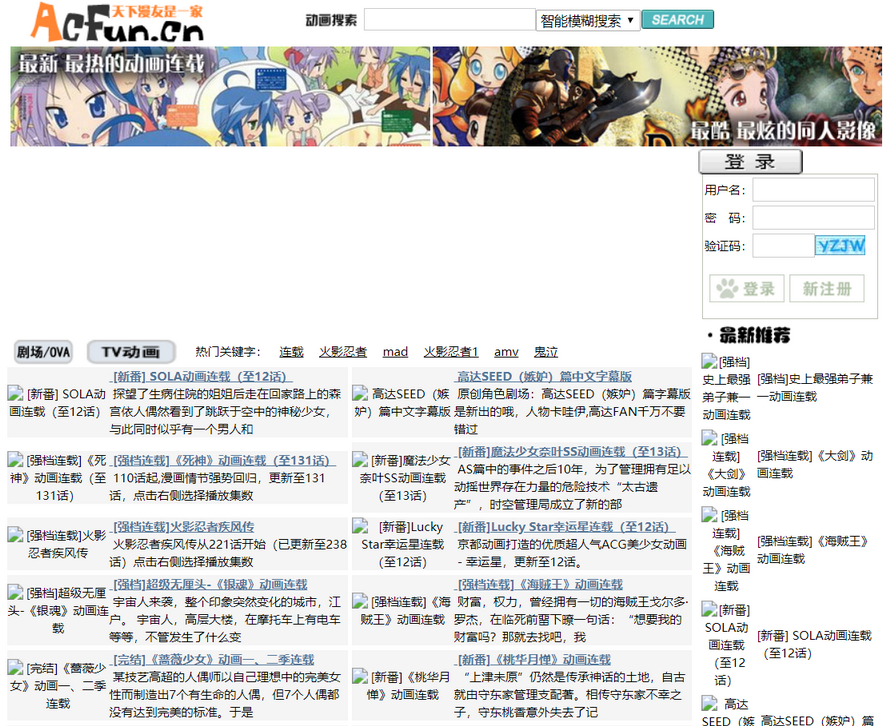
Task: Open [强档连载]《大剑》动画连载 recommendation text
Action: (x=815, y=464)
